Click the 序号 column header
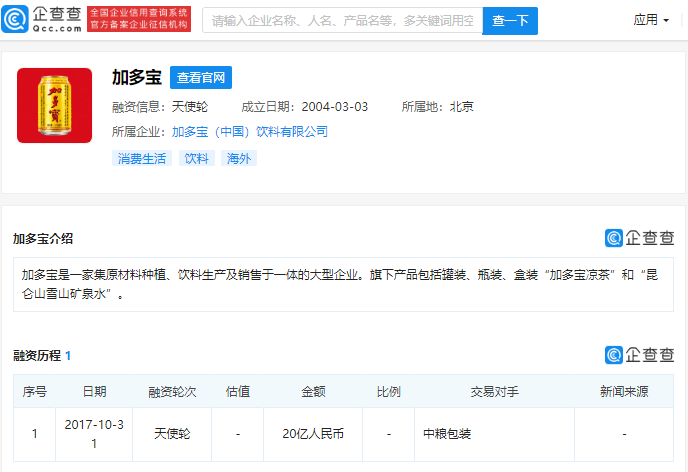 coord(35,391)
